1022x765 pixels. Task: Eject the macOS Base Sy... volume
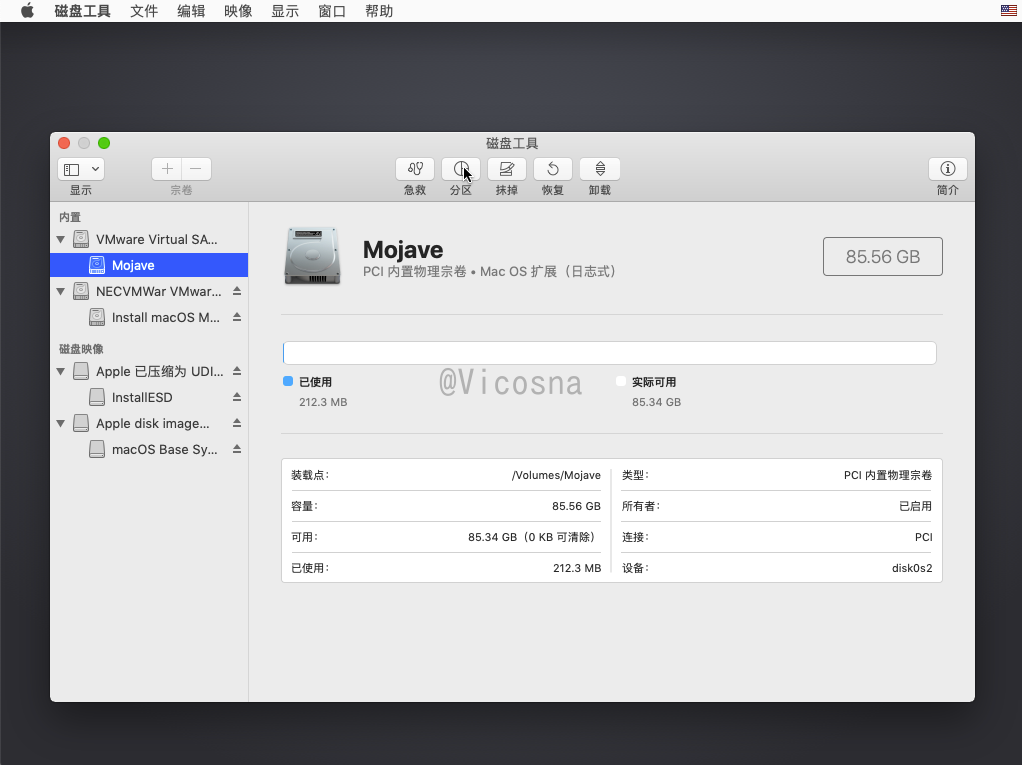(x=237, y=449)
